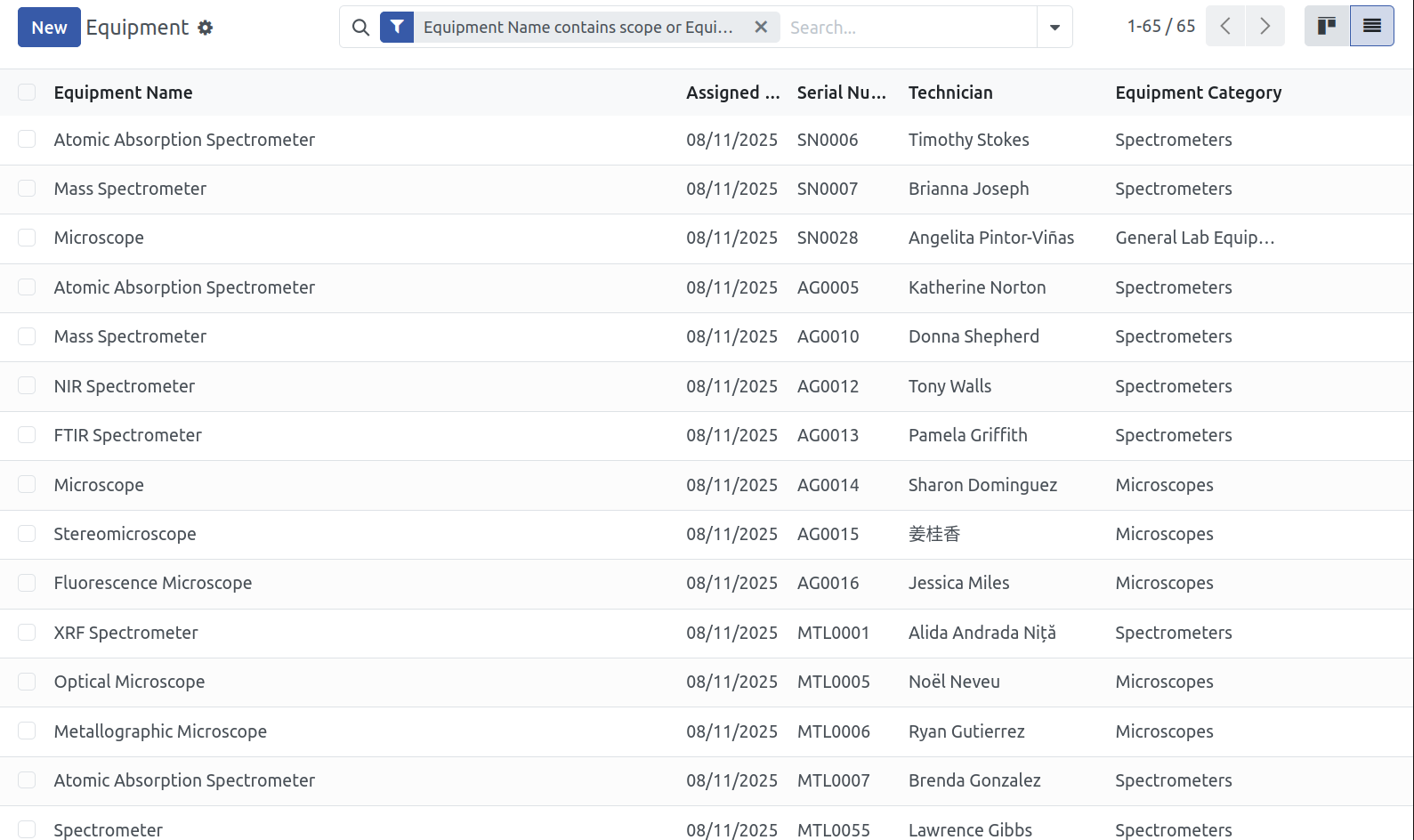Viewport: 1414px width, 840px height.
Task: Remove the Equipment Name filter facet
Action: tap(761, 28)
